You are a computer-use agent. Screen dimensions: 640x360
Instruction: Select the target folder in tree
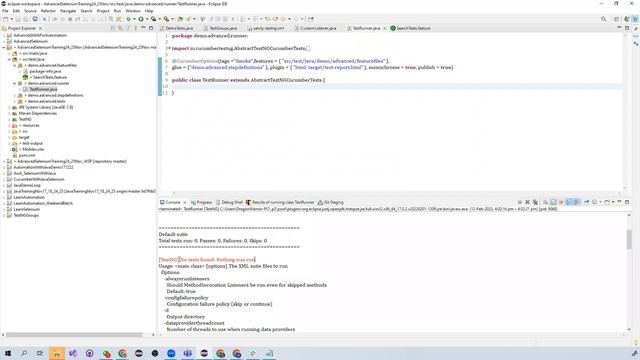[24, 137]
